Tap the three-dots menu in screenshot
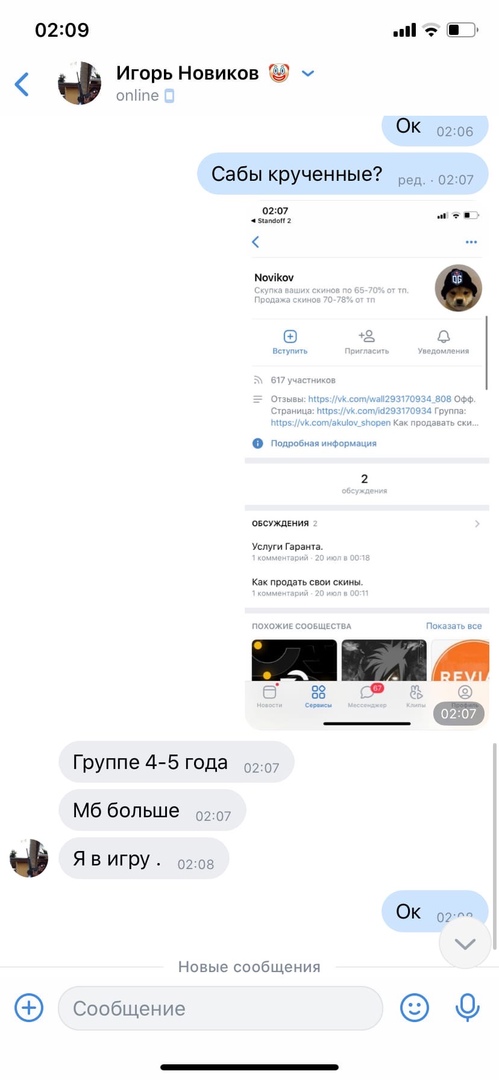499x1080 pixels. (471, 242)
